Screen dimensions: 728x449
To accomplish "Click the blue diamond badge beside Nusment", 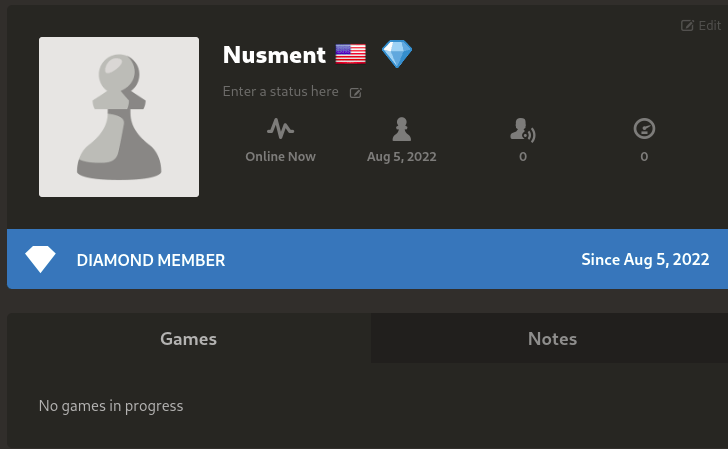I will coord(397,53).
